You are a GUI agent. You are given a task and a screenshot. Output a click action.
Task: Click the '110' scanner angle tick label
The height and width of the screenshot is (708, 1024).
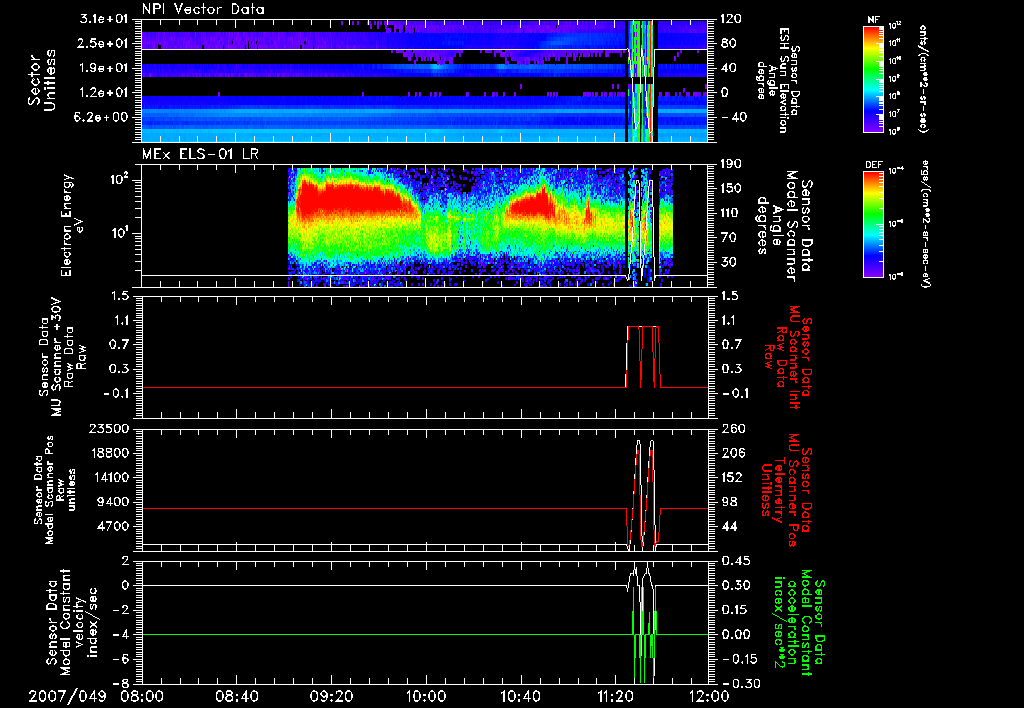(731, 213)
